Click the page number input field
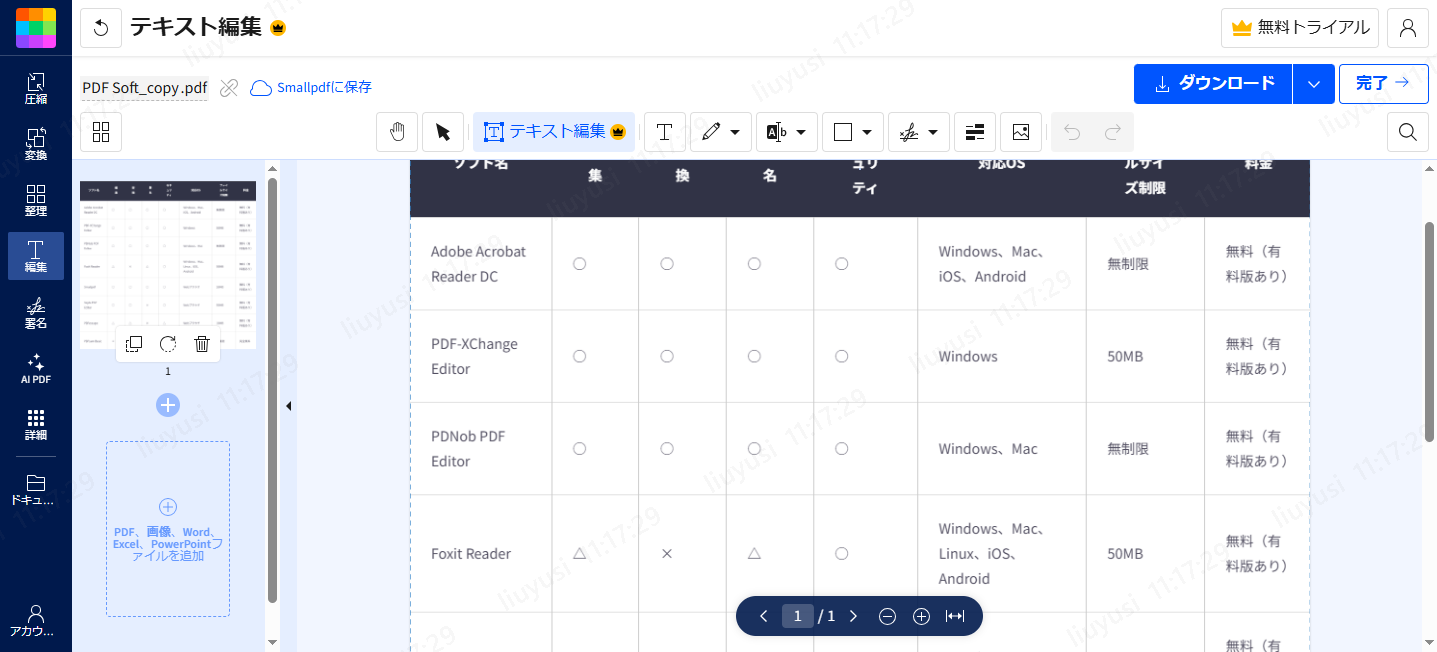The width and height of the screenshot is (1437, 652). (797, 616)
